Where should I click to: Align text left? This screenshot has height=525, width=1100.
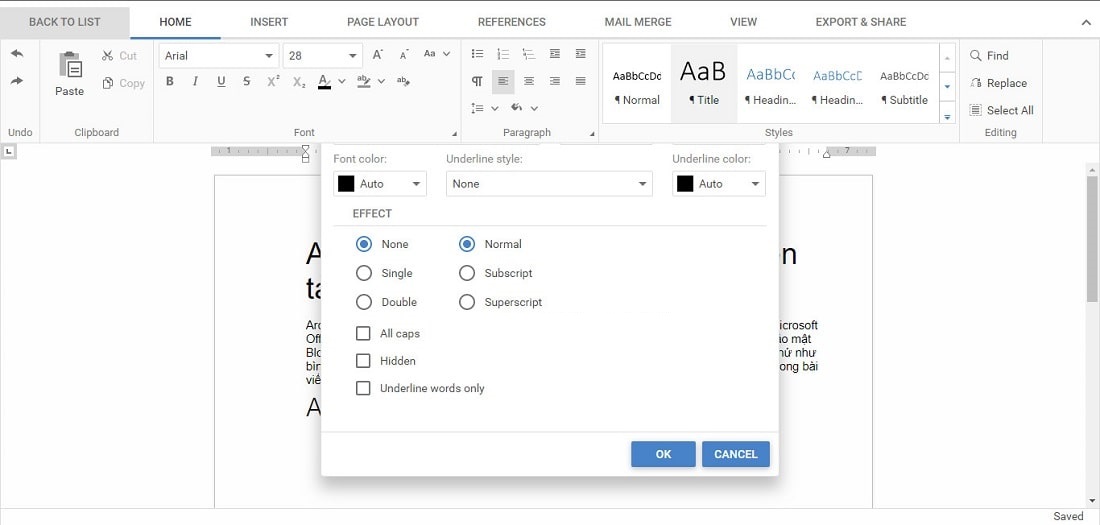pos(503,81)
